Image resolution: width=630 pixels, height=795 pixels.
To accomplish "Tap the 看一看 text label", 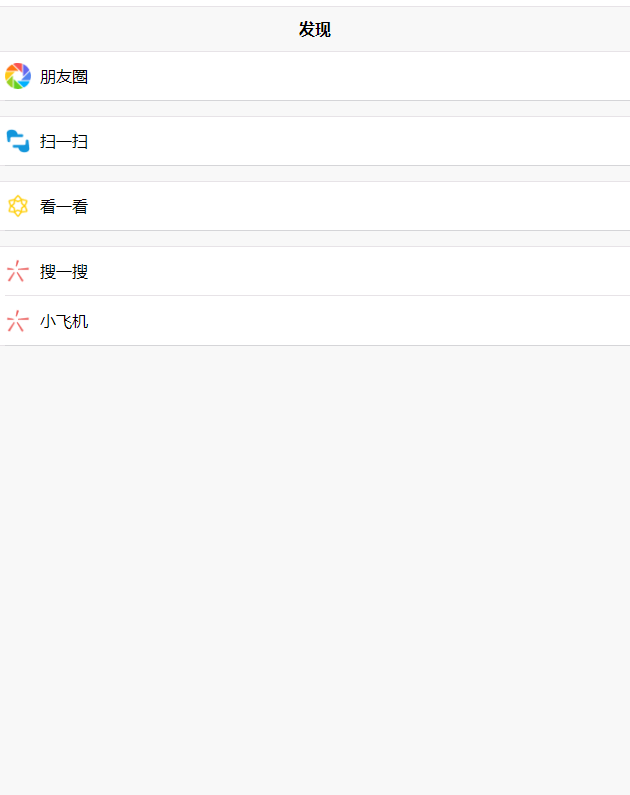I will click(64, 206).
